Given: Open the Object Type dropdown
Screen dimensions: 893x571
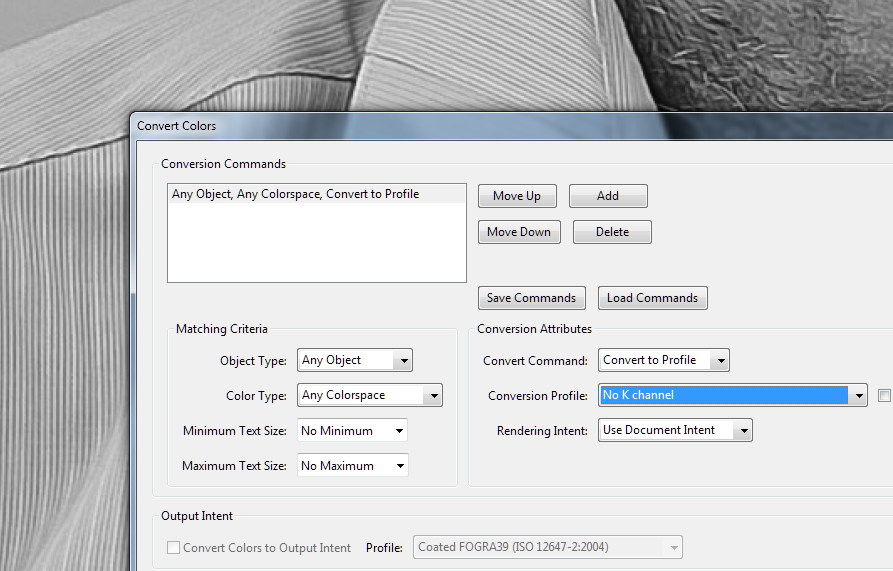Looking at the screenshot, I should pos(354,360).
